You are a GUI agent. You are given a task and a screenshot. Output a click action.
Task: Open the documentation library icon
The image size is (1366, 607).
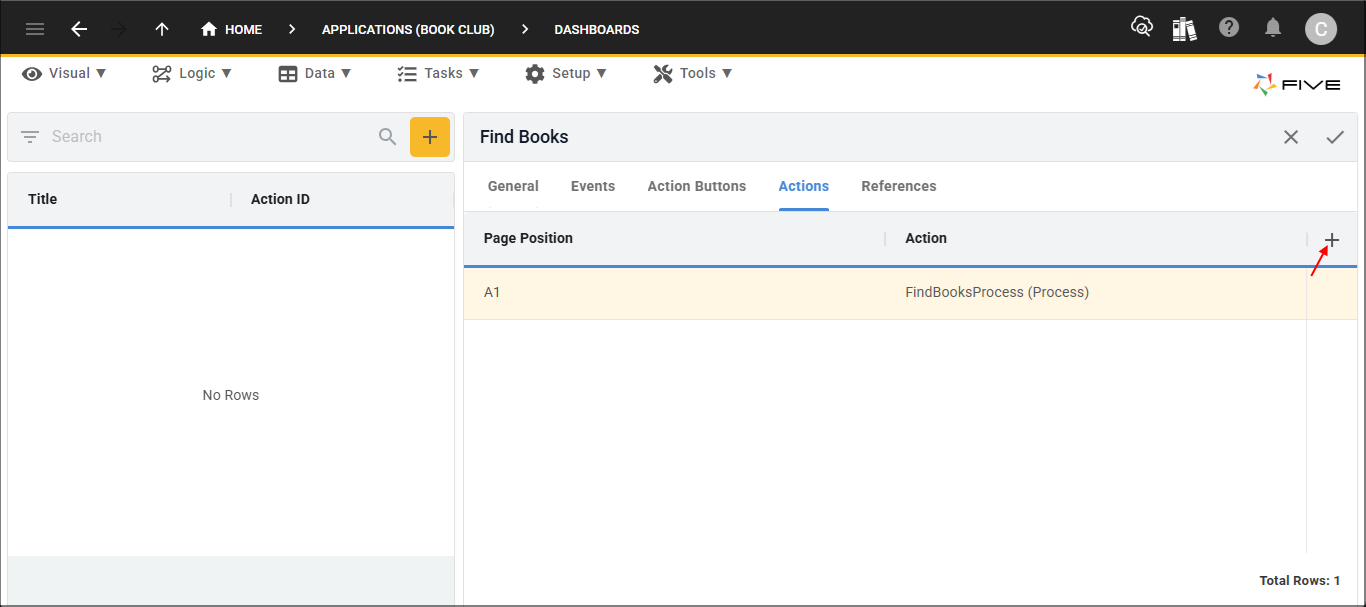click(1184, 28)
